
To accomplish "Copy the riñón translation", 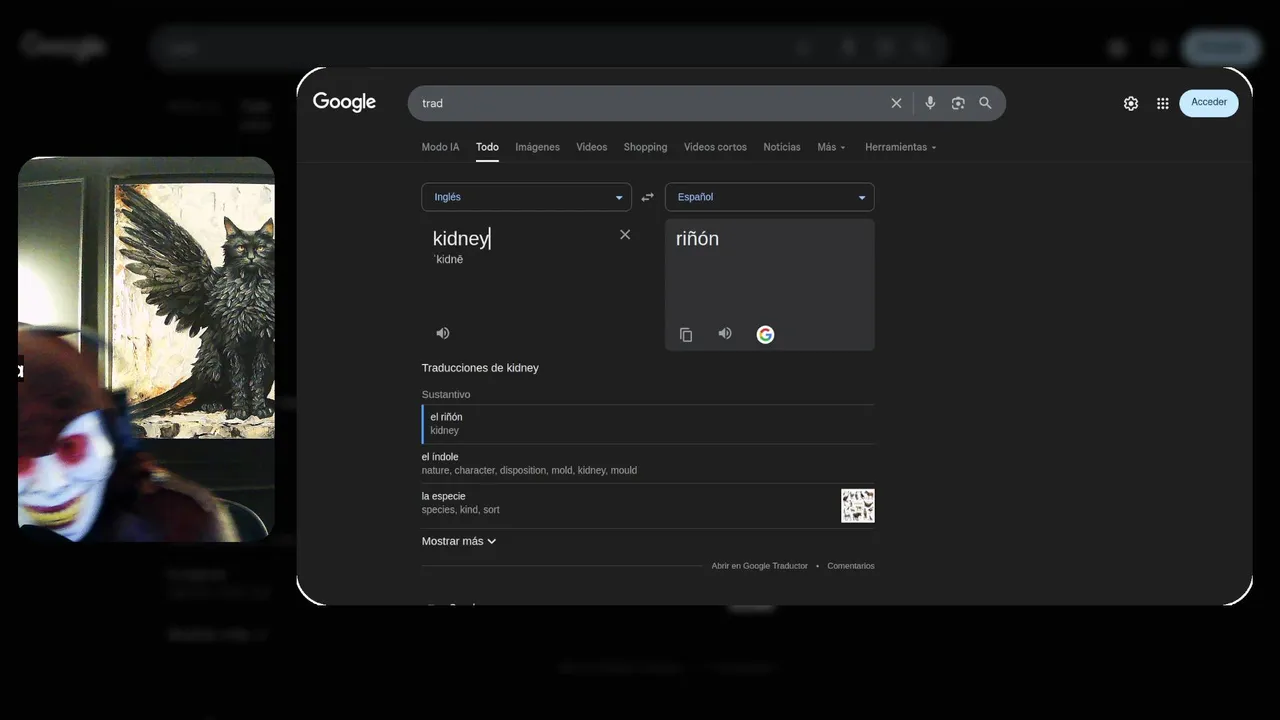I will [686, 335].
